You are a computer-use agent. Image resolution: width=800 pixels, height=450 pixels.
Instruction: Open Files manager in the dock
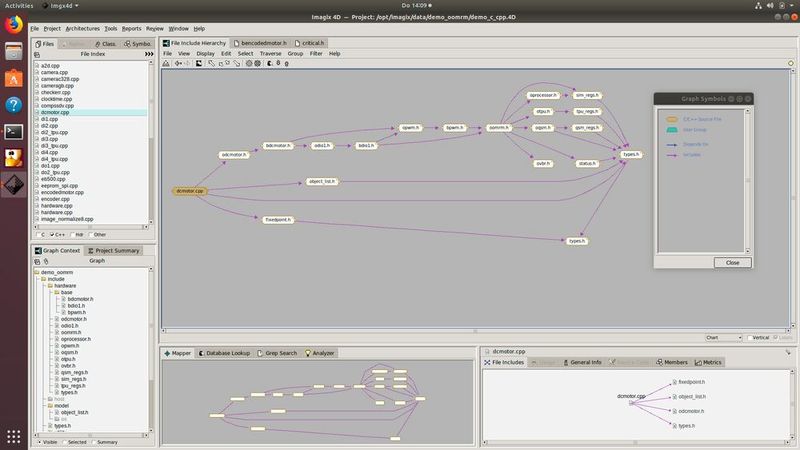[14, 51]
